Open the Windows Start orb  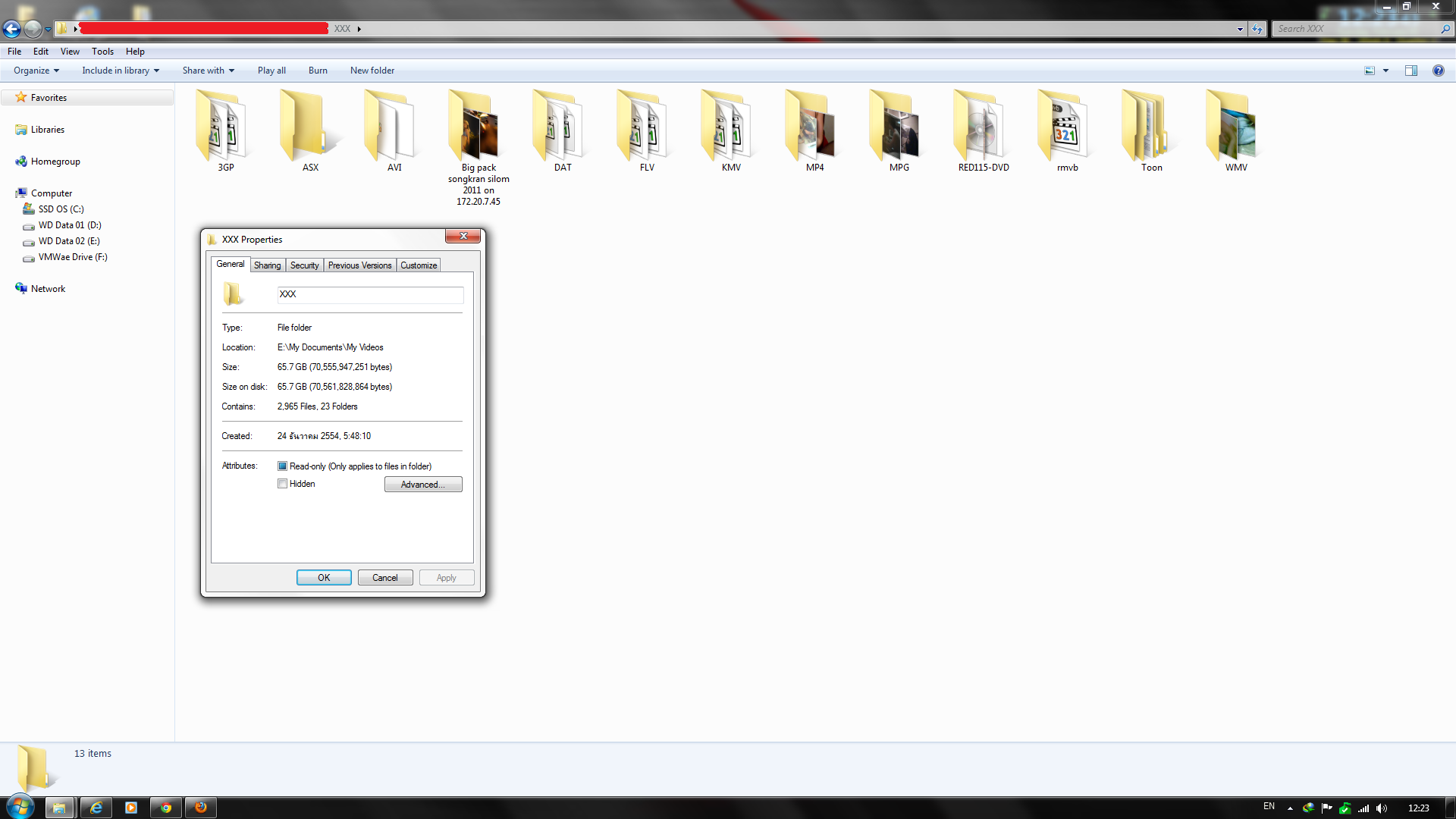20,807
